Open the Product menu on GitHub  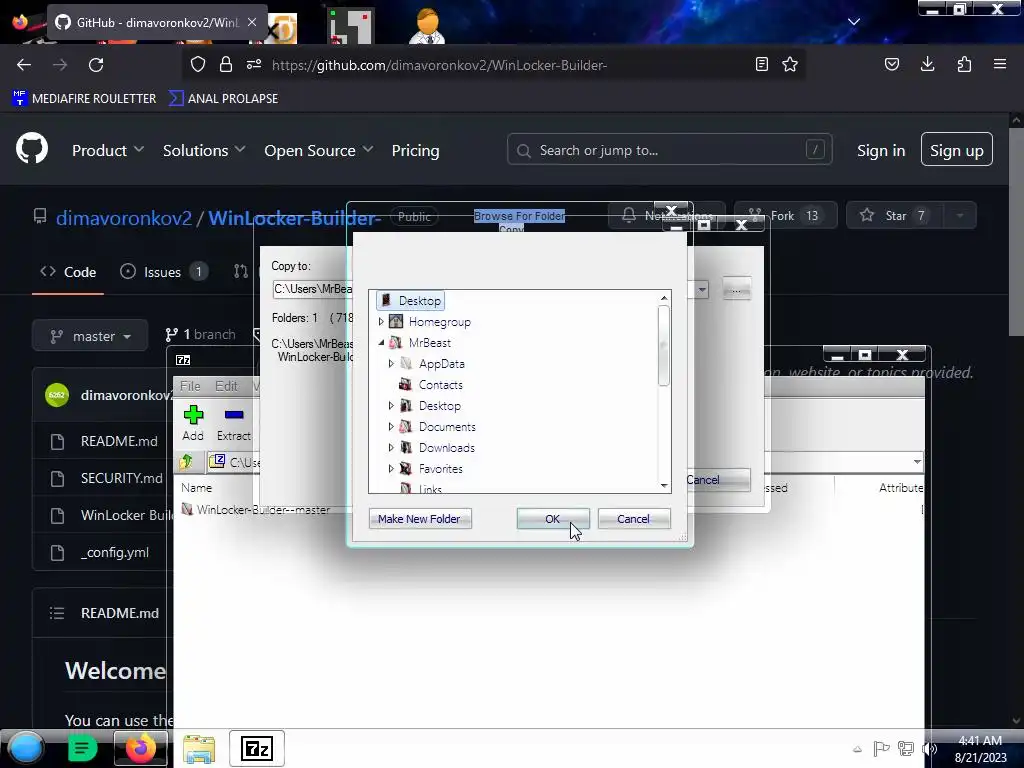[x=108, y=150]
